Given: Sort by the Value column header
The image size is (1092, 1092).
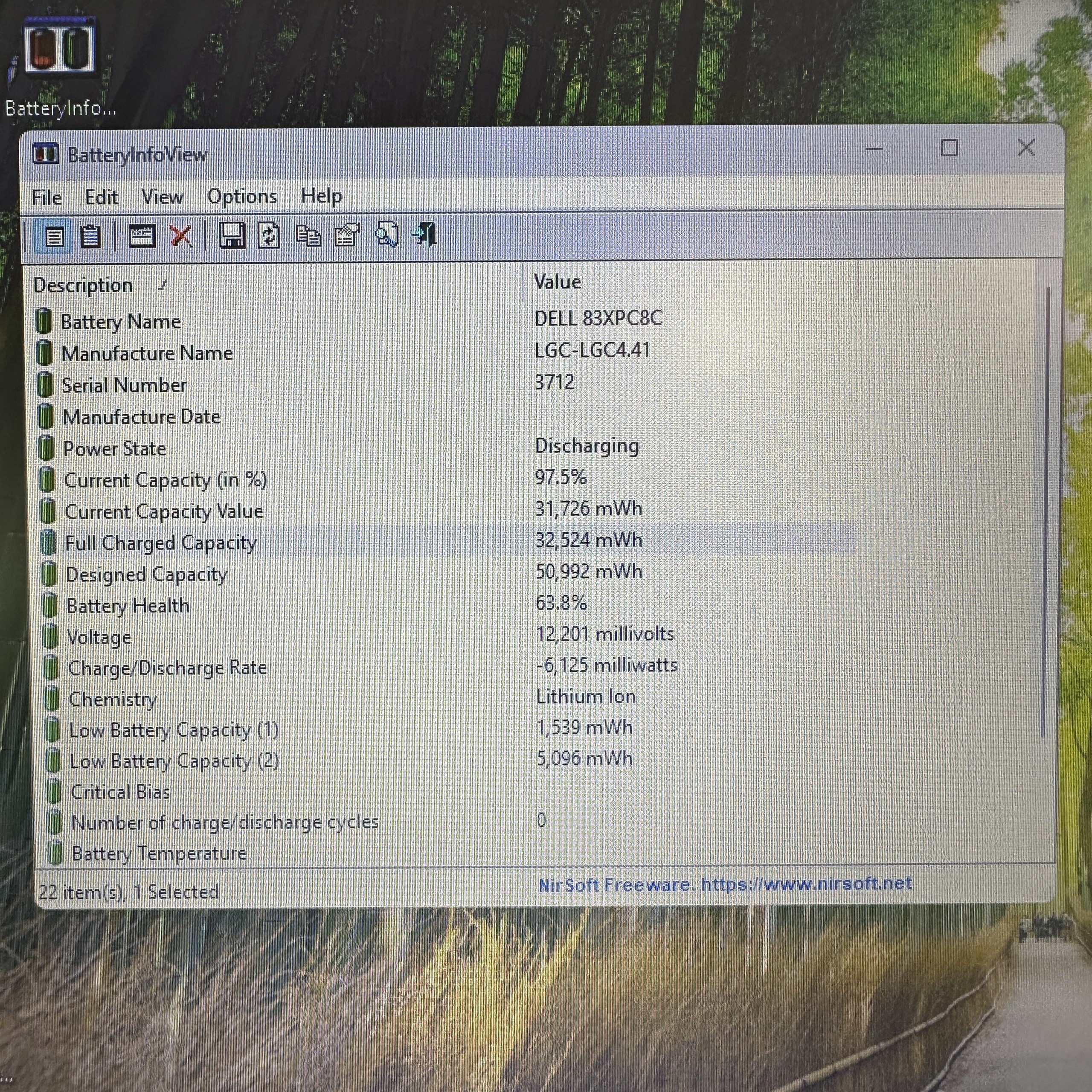Looking at the screenshot, I should coord(558,282).
